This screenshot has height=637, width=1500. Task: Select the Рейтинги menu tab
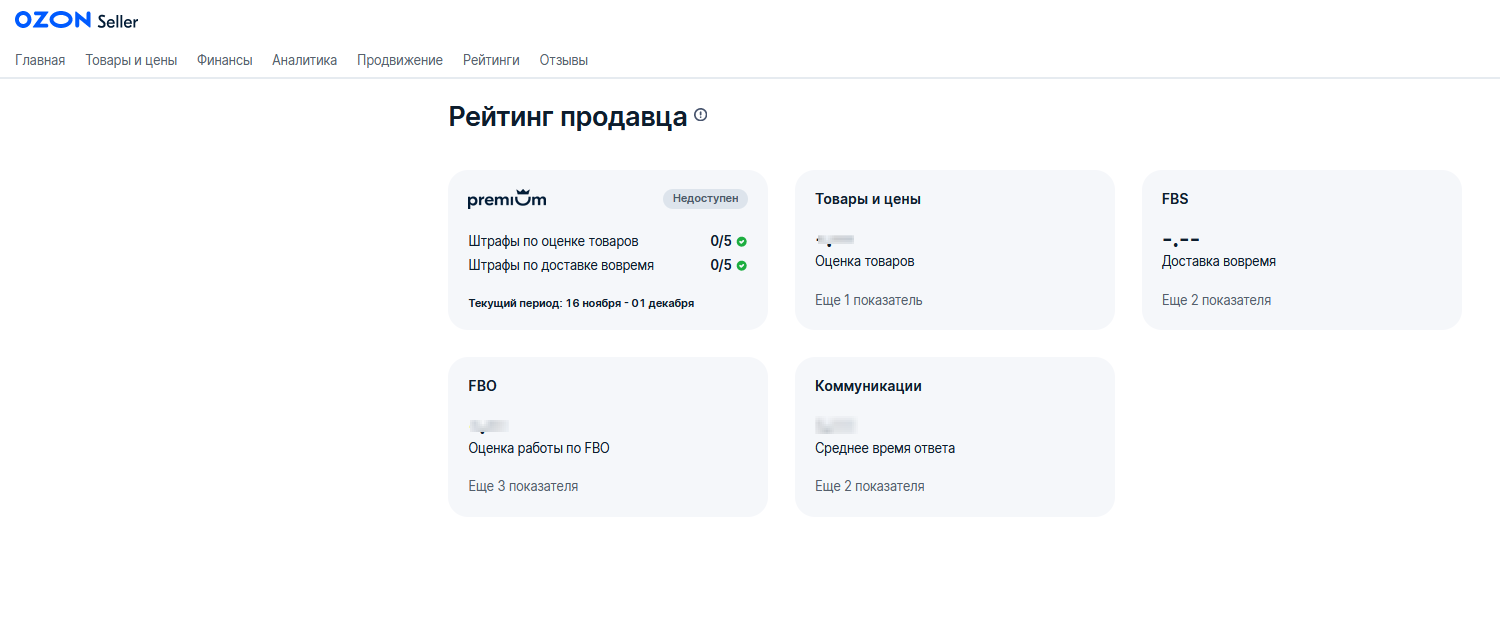click(x=491, y=60)
